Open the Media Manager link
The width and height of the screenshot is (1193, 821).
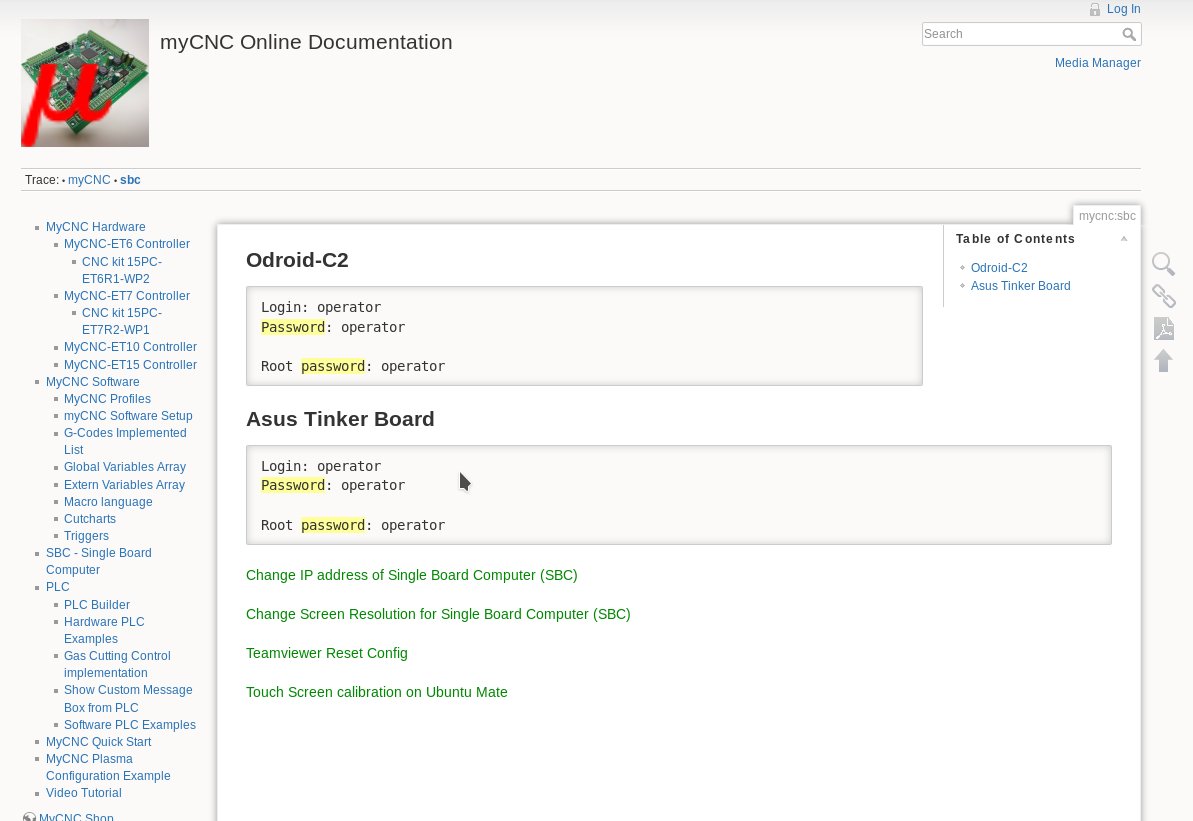pyautogui.click(x=1097, y=63)
